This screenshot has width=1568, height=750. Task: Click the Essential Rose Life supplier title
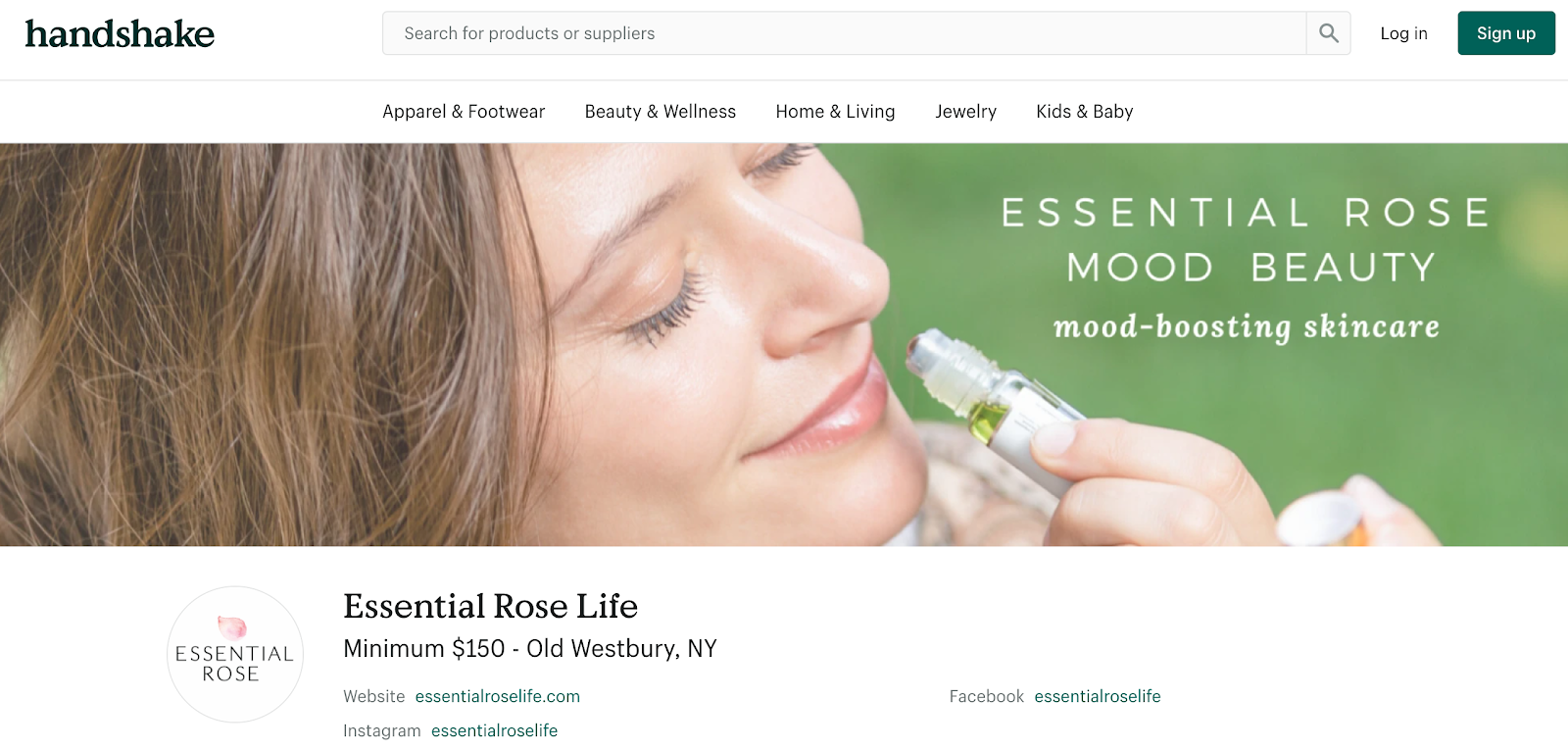point(490,606)
